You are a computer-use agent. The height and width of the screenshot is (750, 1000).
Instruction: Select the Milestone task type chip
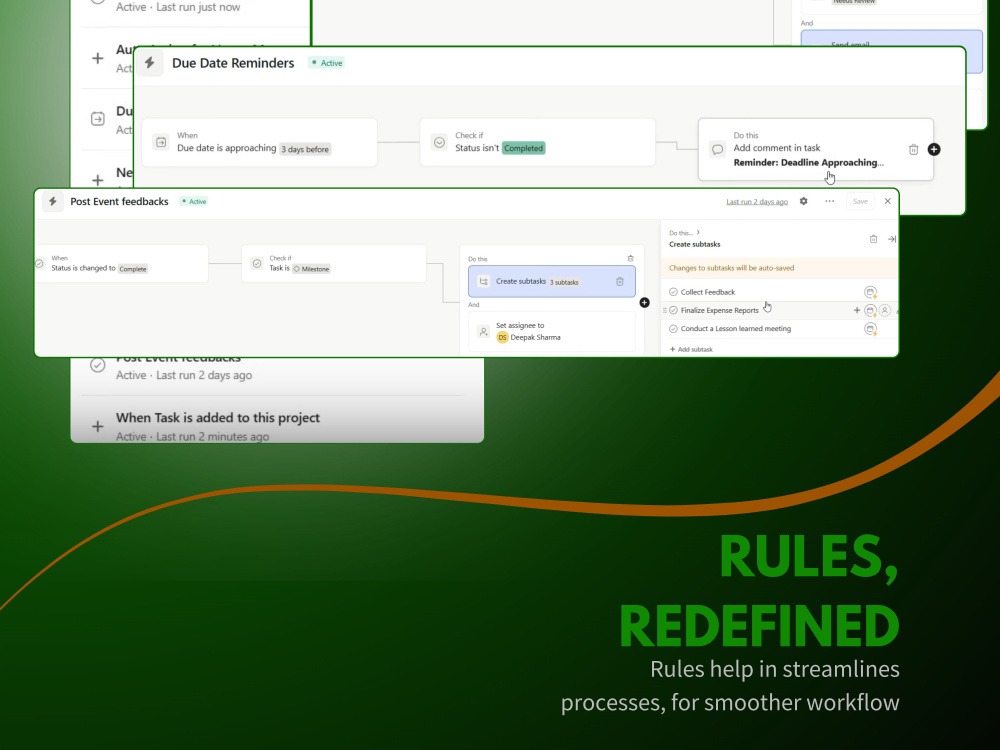coord(311,269)
